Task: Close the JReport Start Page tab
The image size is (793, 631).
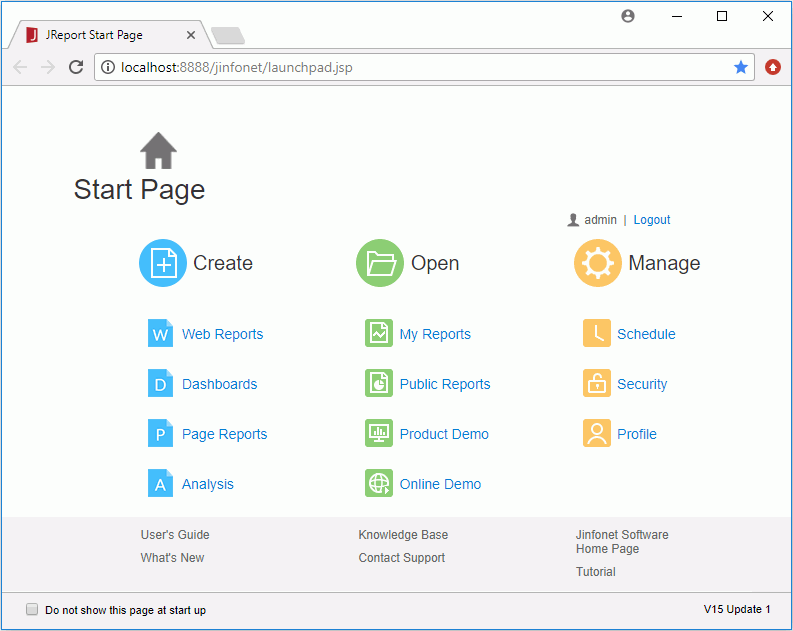Action: pyautogui.click(x=191, y=35)
